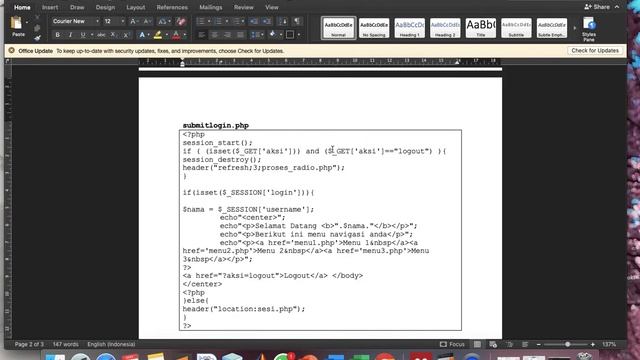The height and width of the screenshot is (360, 640).
Task: Center align text
Action: click(x=214, y=35)
